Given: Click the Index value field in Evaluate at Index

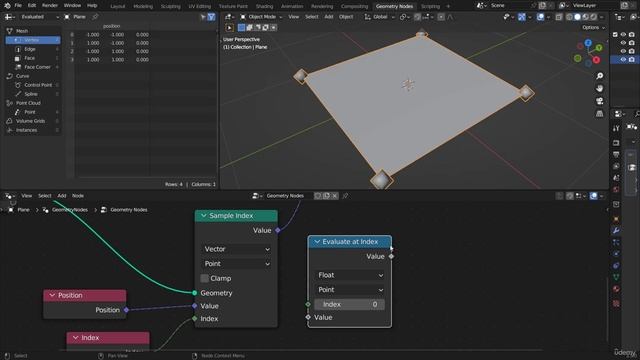Looking at the screenshot, I should click(349, 304).
